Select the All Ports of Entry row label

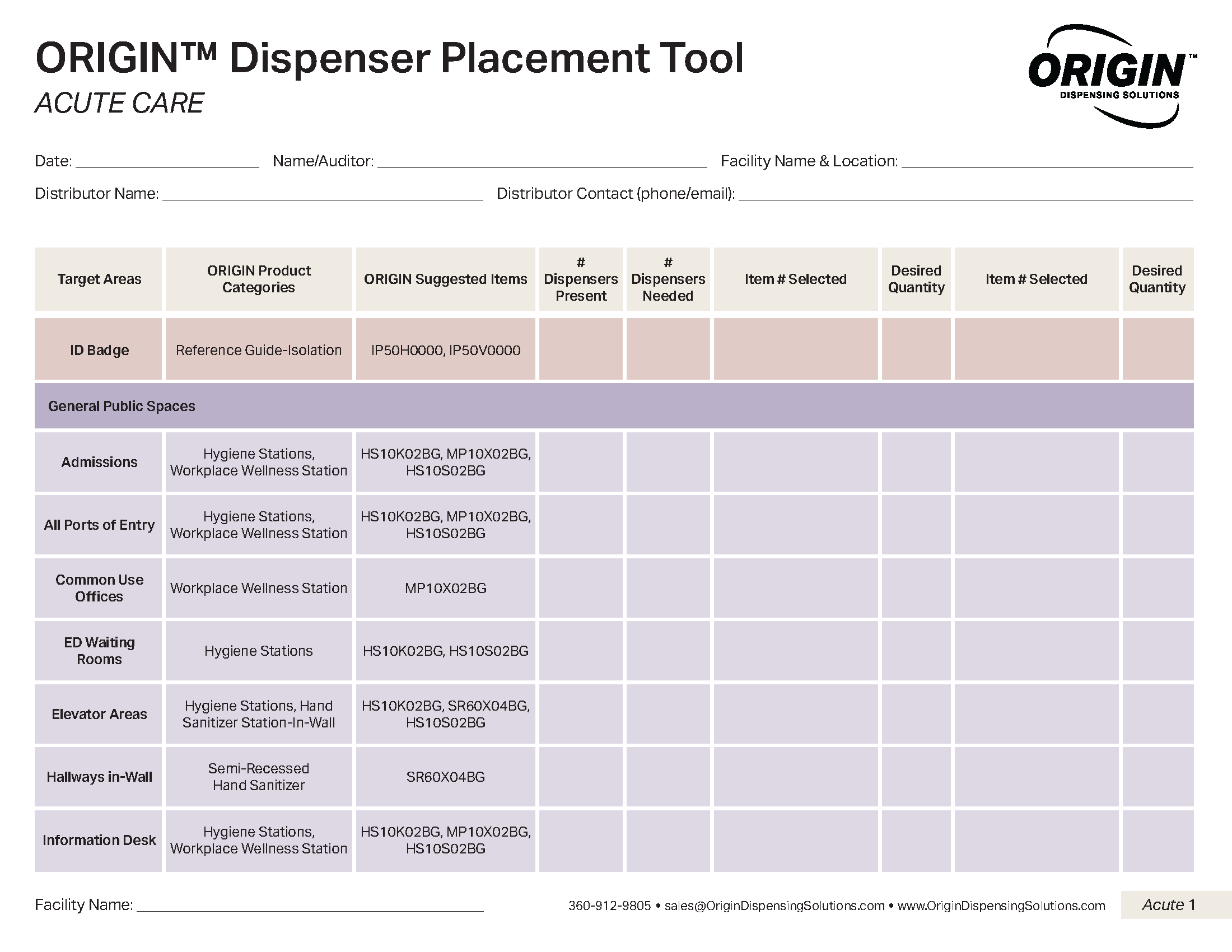(99, 525)
